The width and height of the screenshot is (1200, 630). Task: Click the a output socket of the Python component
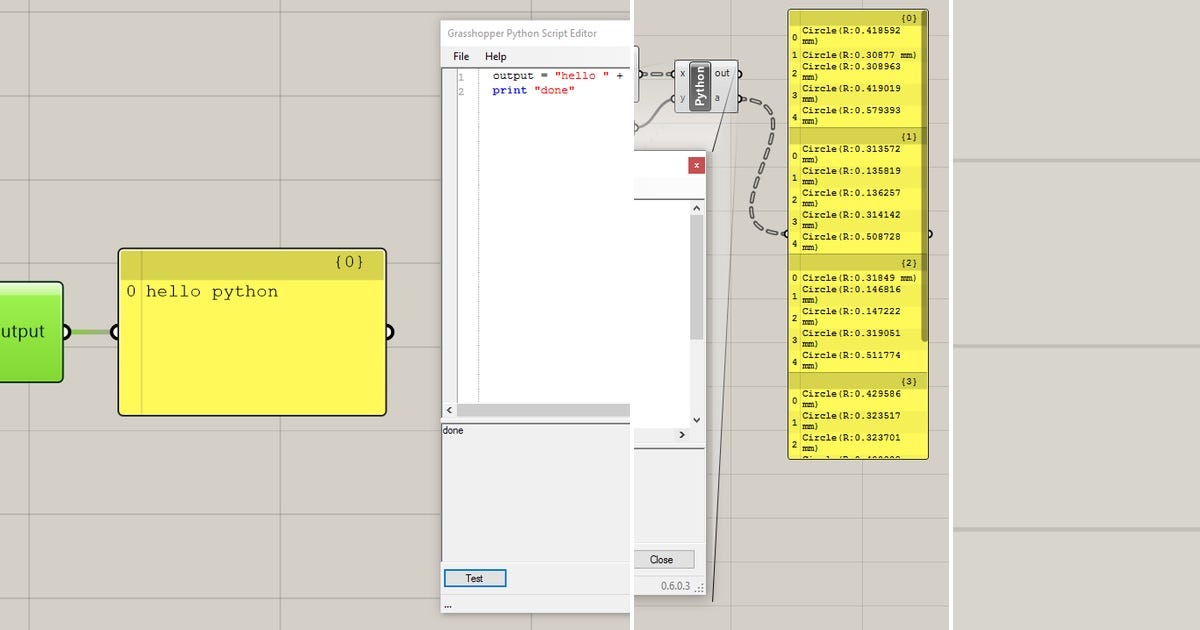[x=740, y=98]
